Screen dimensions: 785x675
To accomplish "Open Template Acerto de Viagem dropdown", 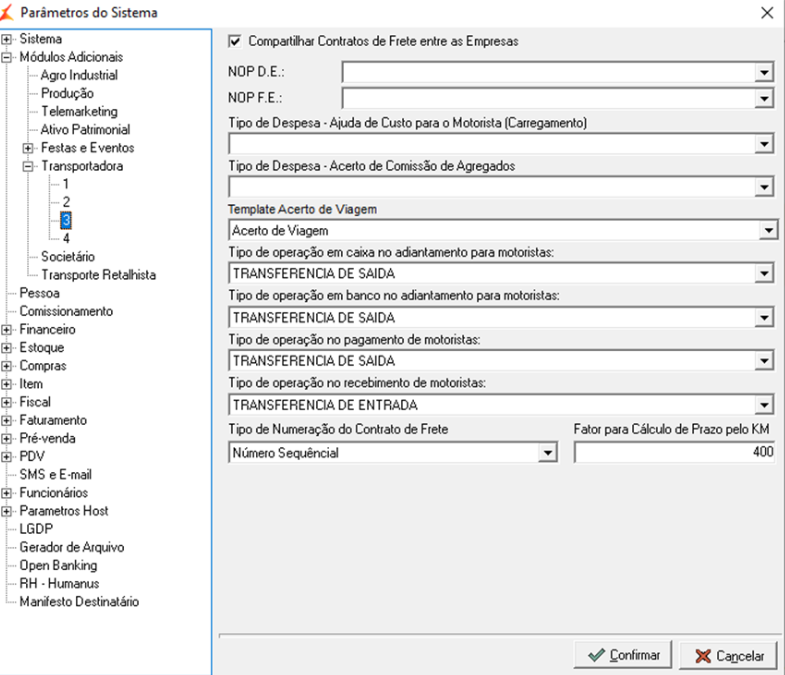I will pyautogui.click(x=768, y=231).
